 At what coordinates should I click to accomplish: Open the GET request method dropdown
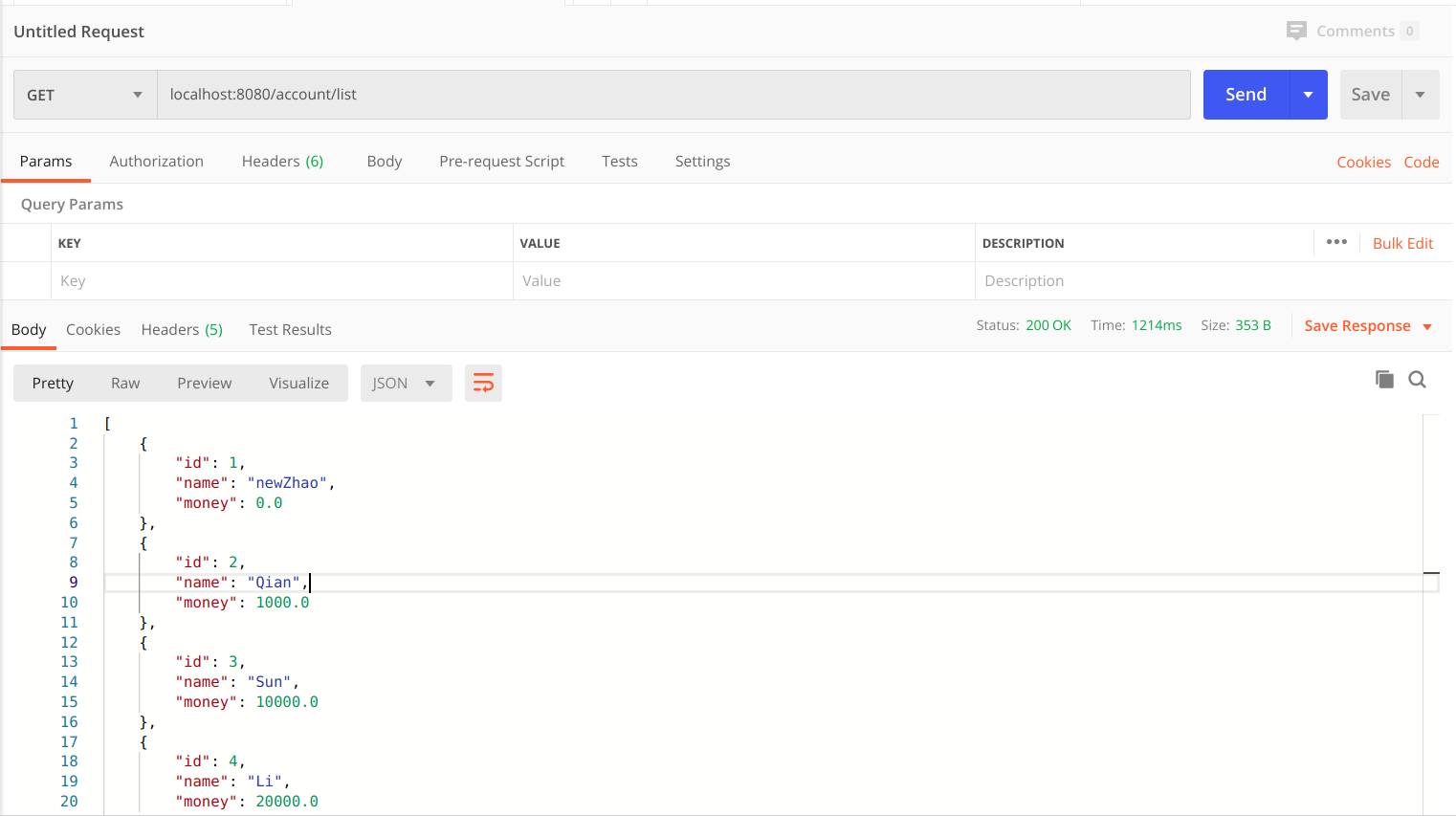pyautogui.click(x=84, y=94)
